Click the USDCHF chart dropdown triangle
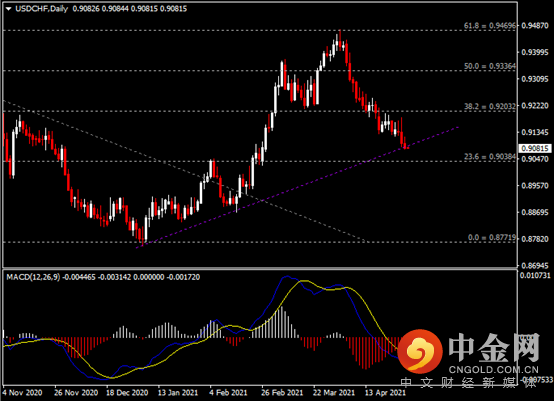The width and height of the screenshot is (554, 401). click(8, 9)
